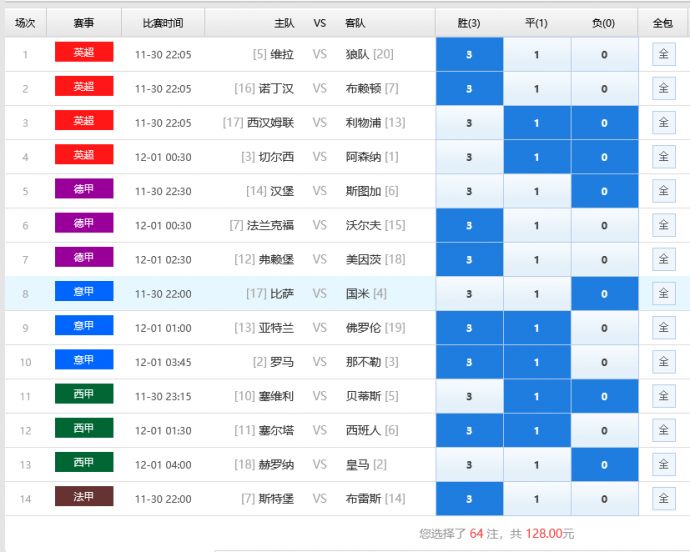Toggle win (3) for 维拉 vs 狼队
Image resolution: width=690 pixels, height=552 pixels.
[x=469, y=54]
